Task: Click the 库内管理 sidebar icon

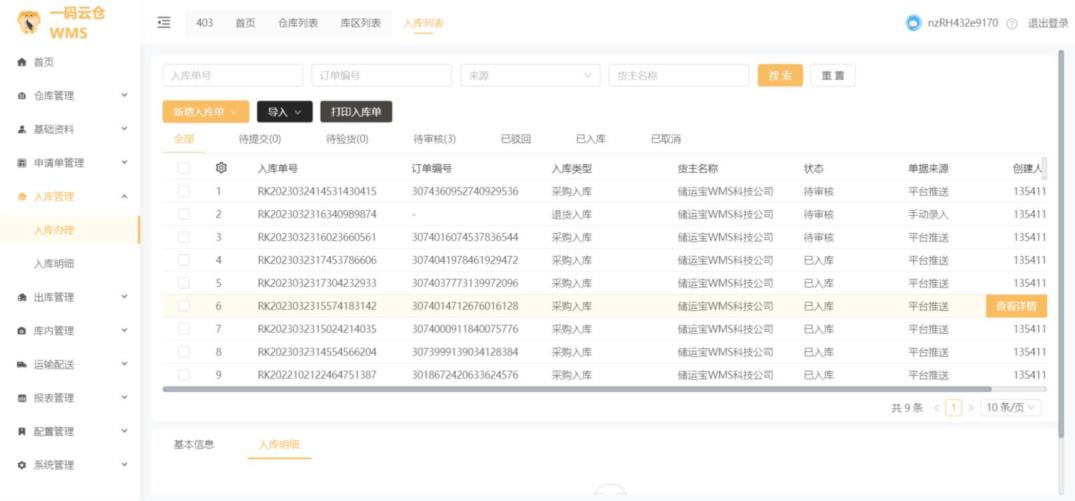Action: pyautogui.click(x=21, y=331)
